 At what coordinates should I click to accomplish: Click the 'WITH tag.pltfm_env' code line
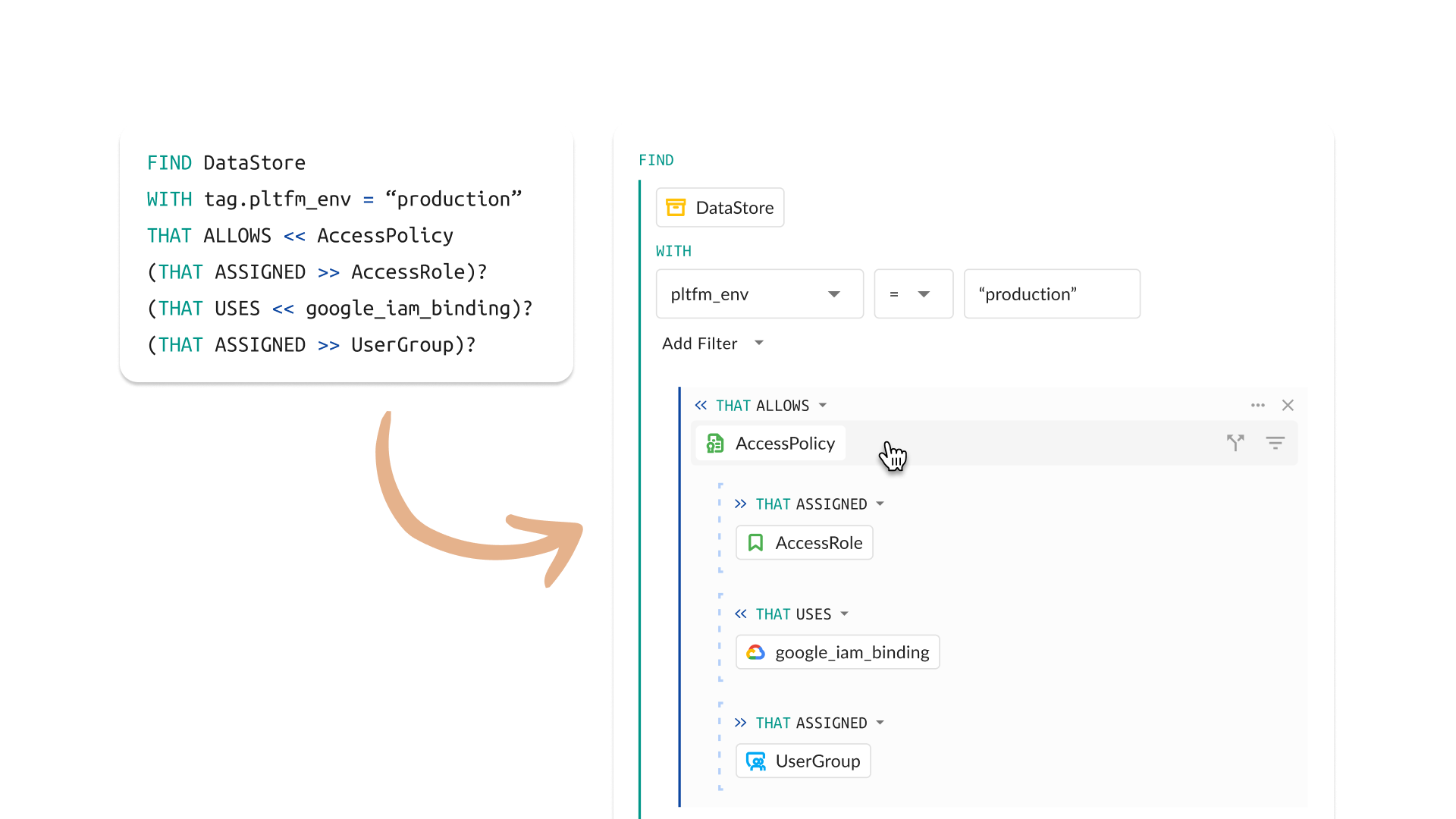(x=334, y=199)
